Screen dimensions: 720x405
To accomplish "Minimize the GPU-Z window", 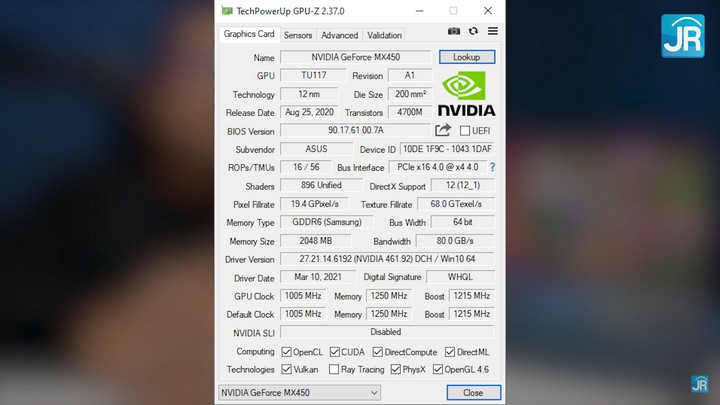I will coord(419,11).
